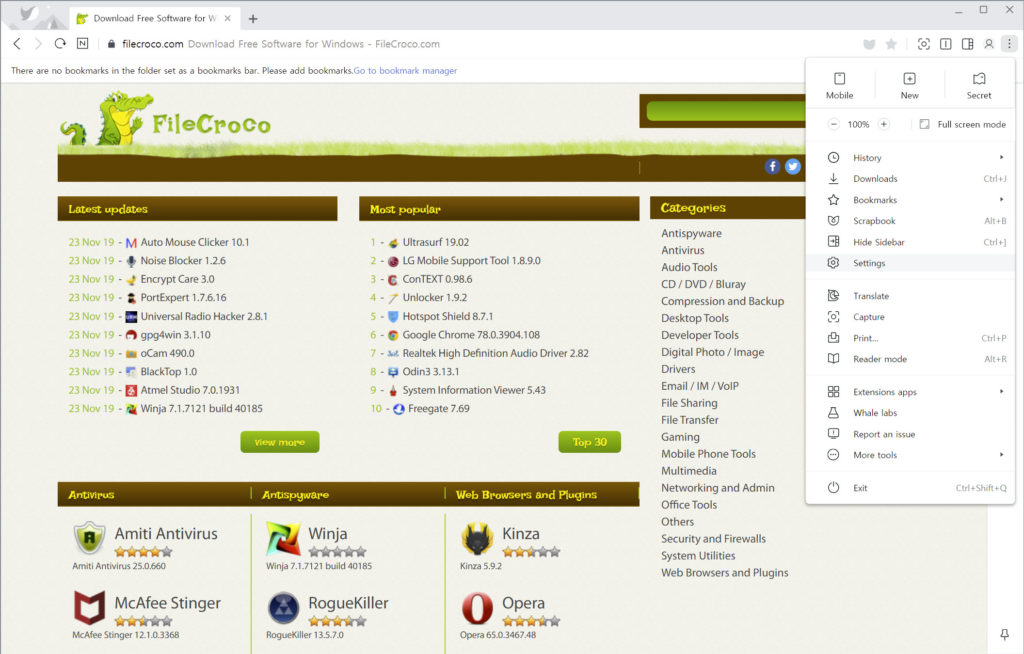Open Naver home button icon
1024x654 pixels.
[x=82, y=44]
